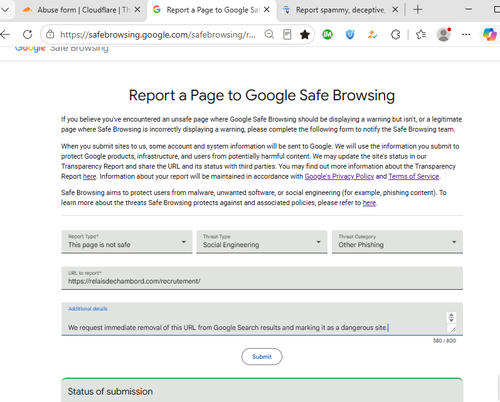The width and height of the screenshot is (500, 402).
Task: Click the Submit button
Action: [x=262, y=357]
